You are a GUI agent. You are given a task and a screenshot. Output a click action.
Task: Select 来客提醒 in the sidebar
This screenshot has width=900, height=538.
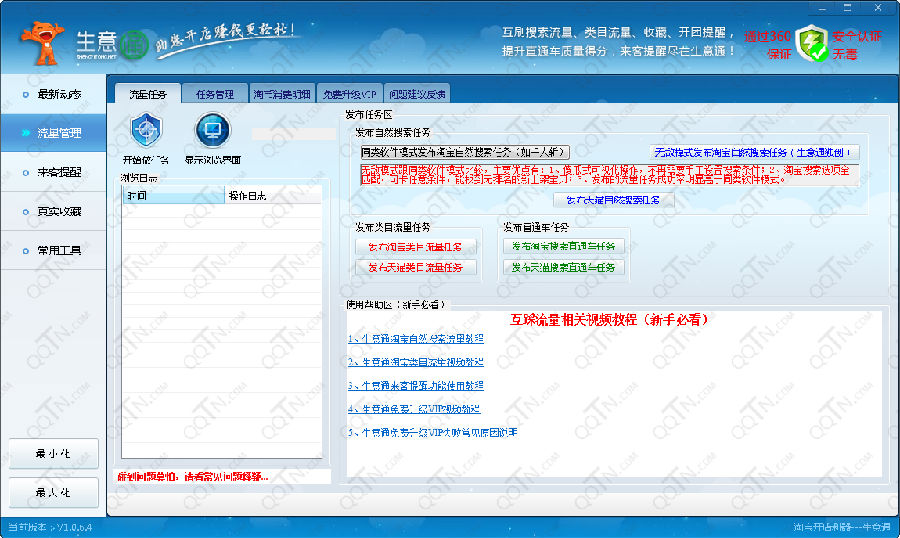pos(53,172)
